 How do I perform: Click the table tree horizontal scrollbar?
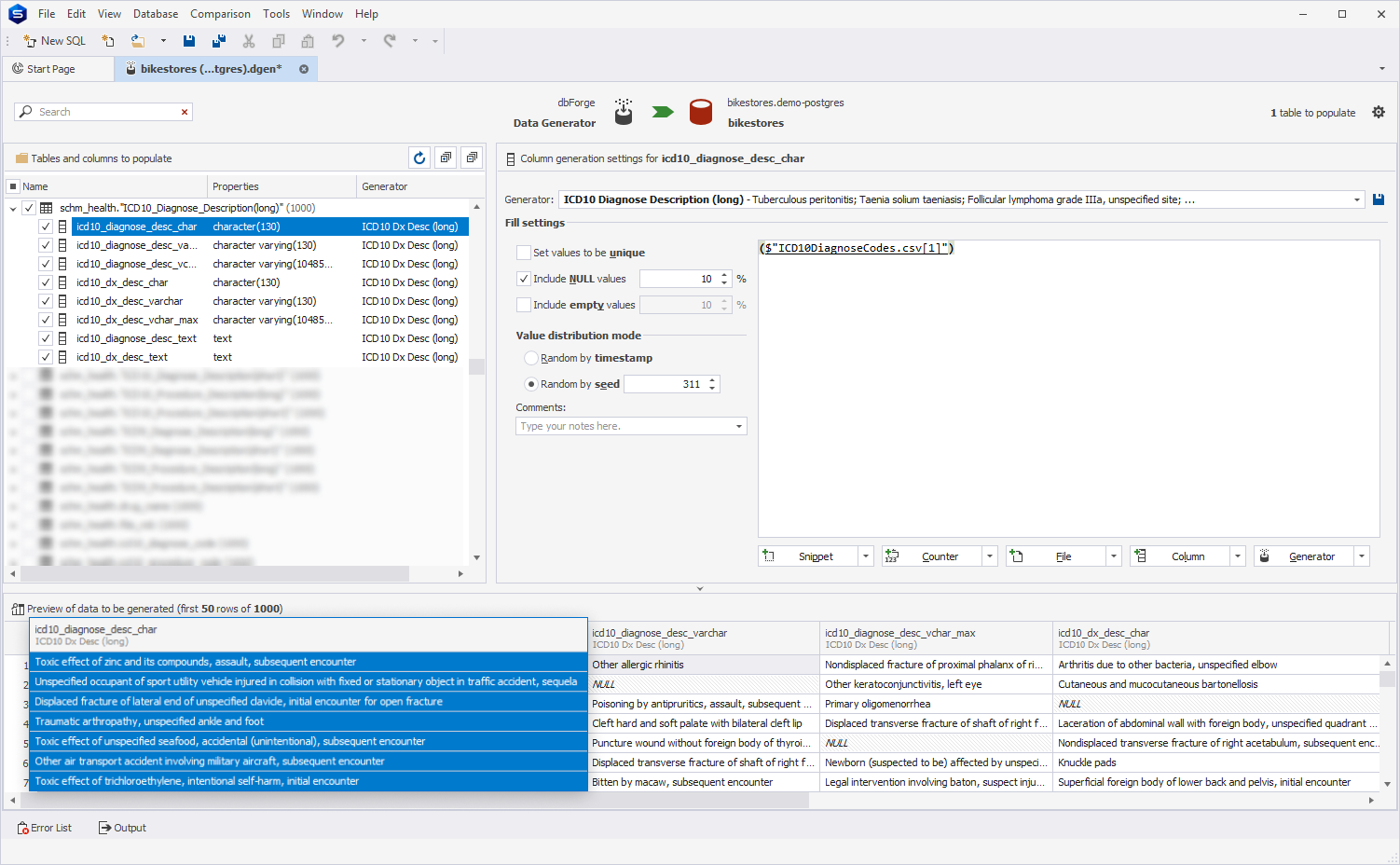tap(214, 573)
